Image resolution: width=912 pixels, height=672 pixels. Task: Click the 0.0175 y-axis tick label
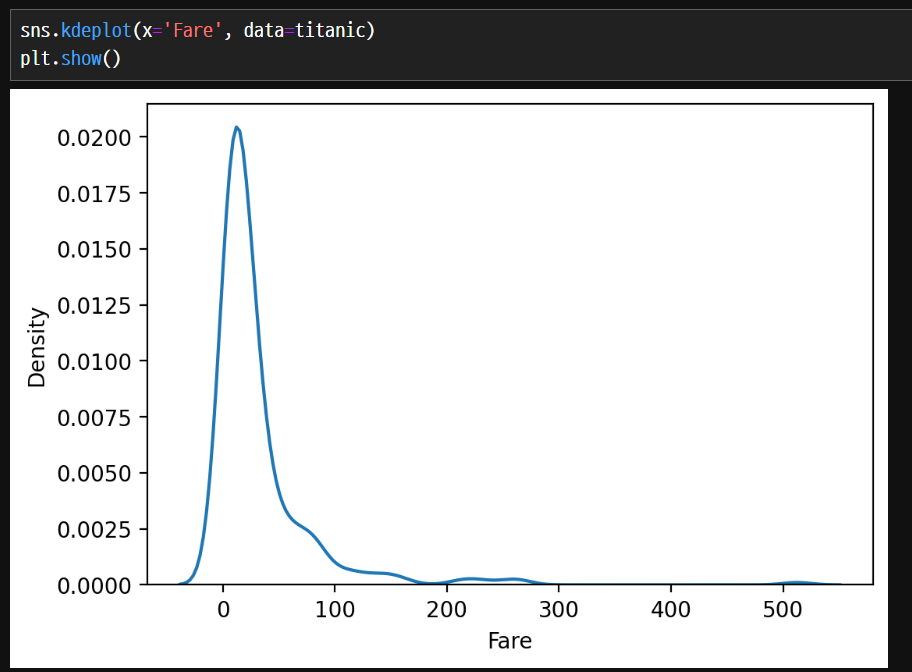(x=94, y=194)
